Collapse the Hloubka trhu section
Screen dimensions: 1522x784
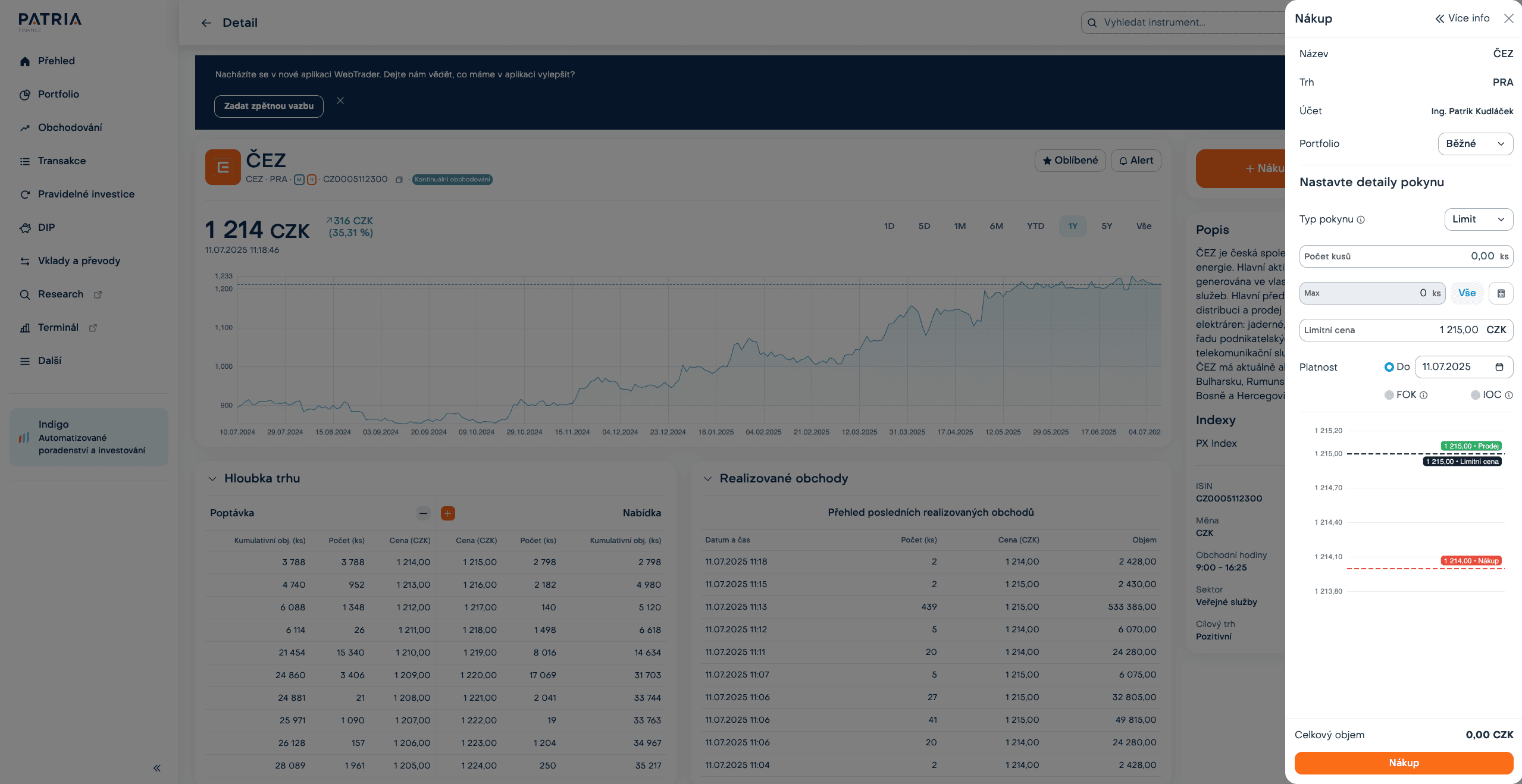click(212, 479)
